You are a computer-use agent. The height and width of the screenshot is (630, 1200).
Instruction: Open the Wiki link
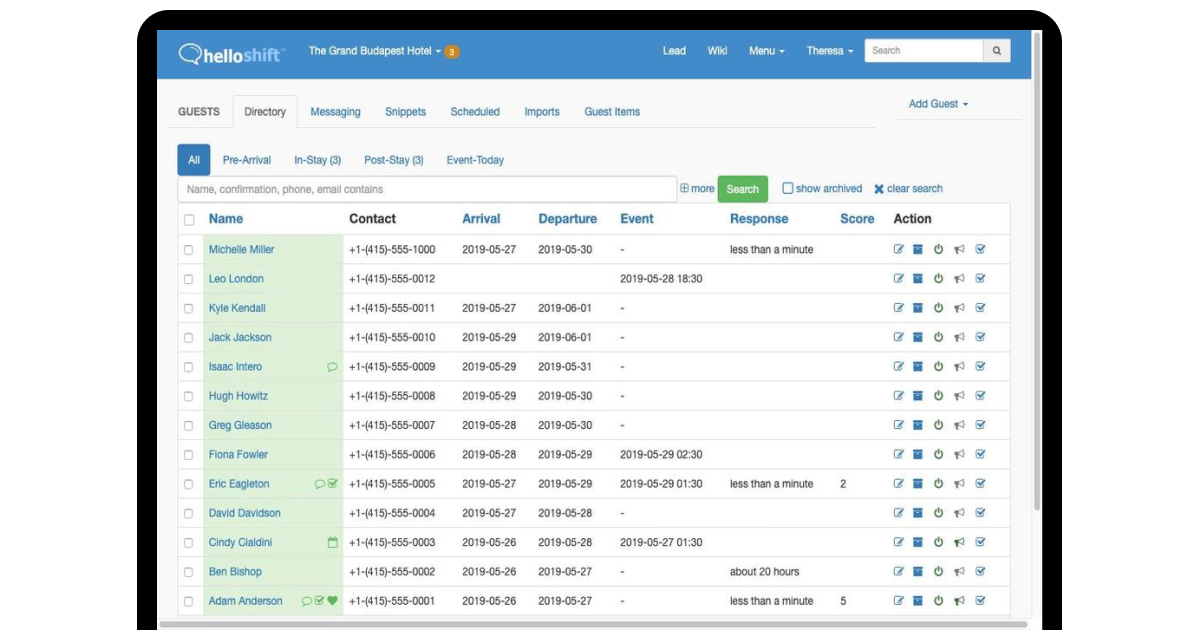pyautogui.click(x=717, y=51)
